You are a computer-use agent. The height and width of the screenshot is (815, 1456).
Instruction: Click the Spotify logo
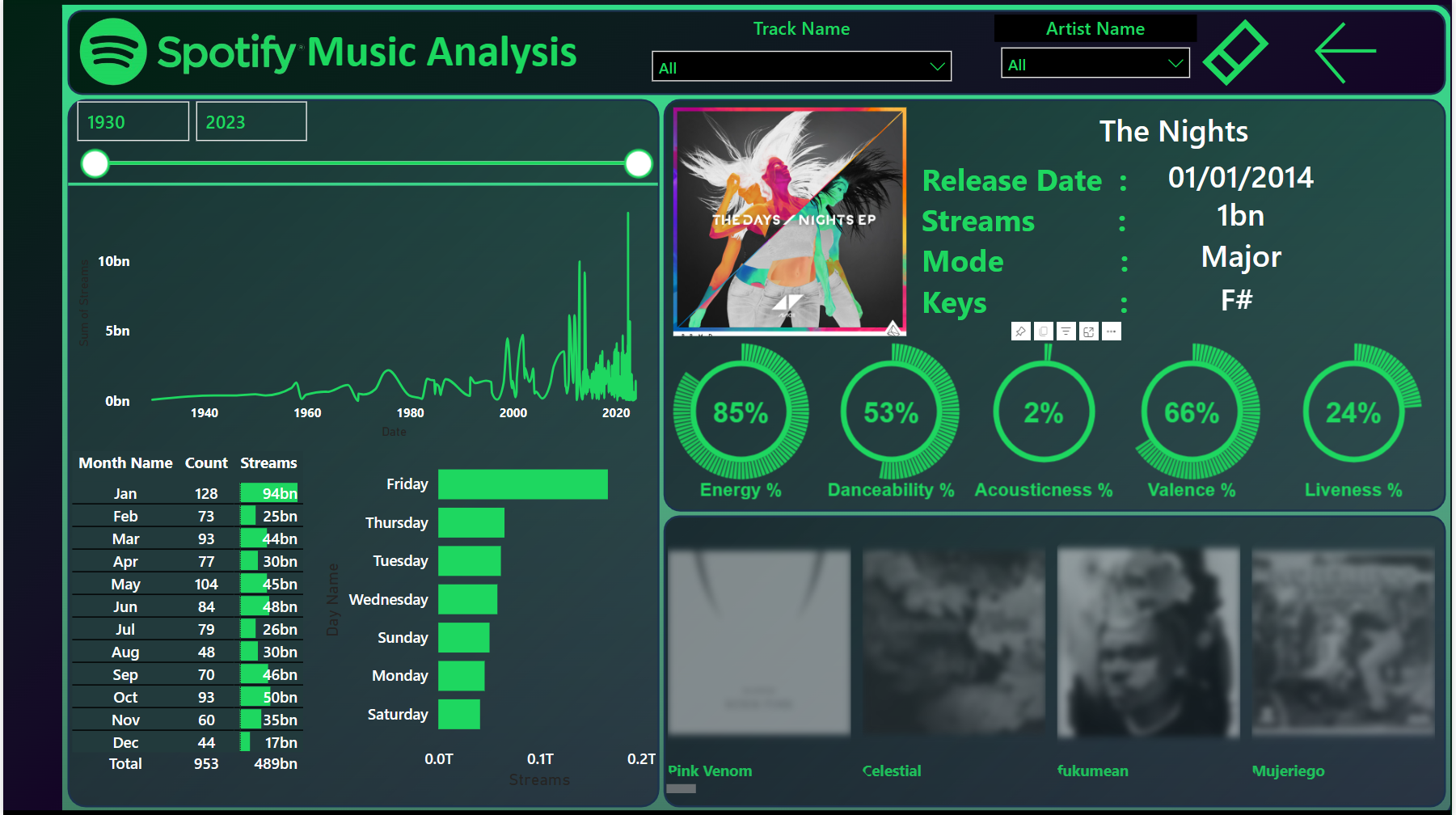pyautogui.click(x=113, y=53)
